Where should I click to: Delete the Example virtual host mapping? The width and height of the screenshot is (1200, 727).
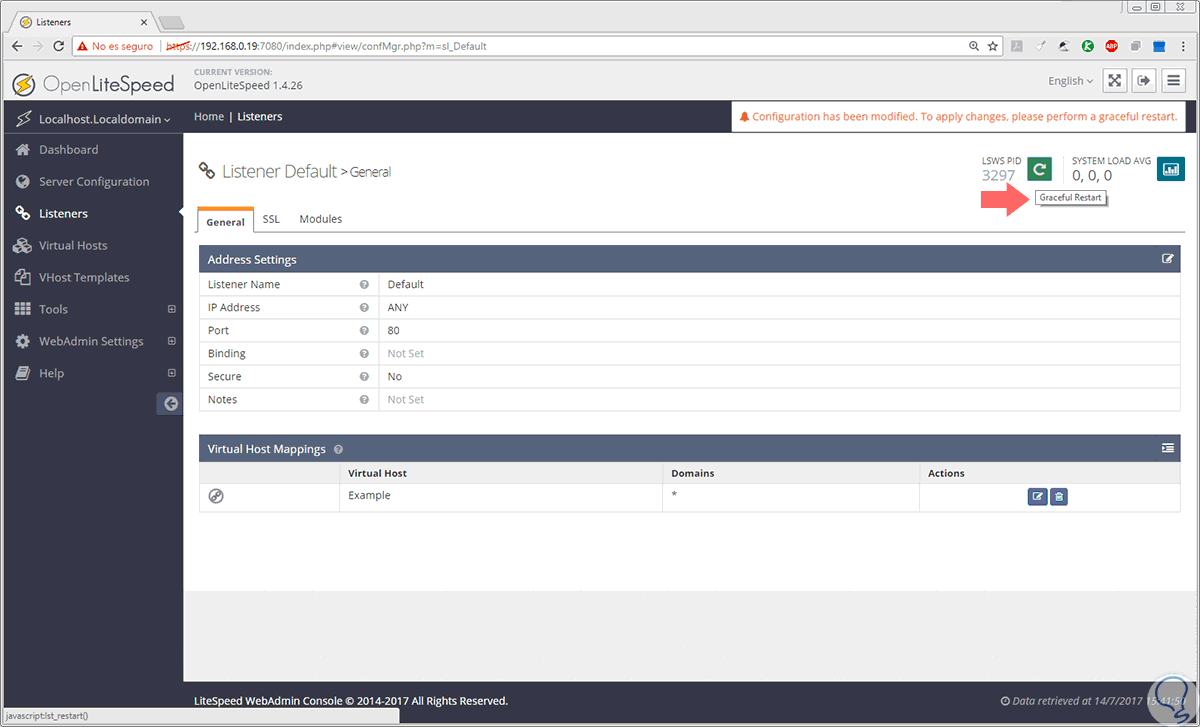pyautogui.click(x=1059, y=496)
